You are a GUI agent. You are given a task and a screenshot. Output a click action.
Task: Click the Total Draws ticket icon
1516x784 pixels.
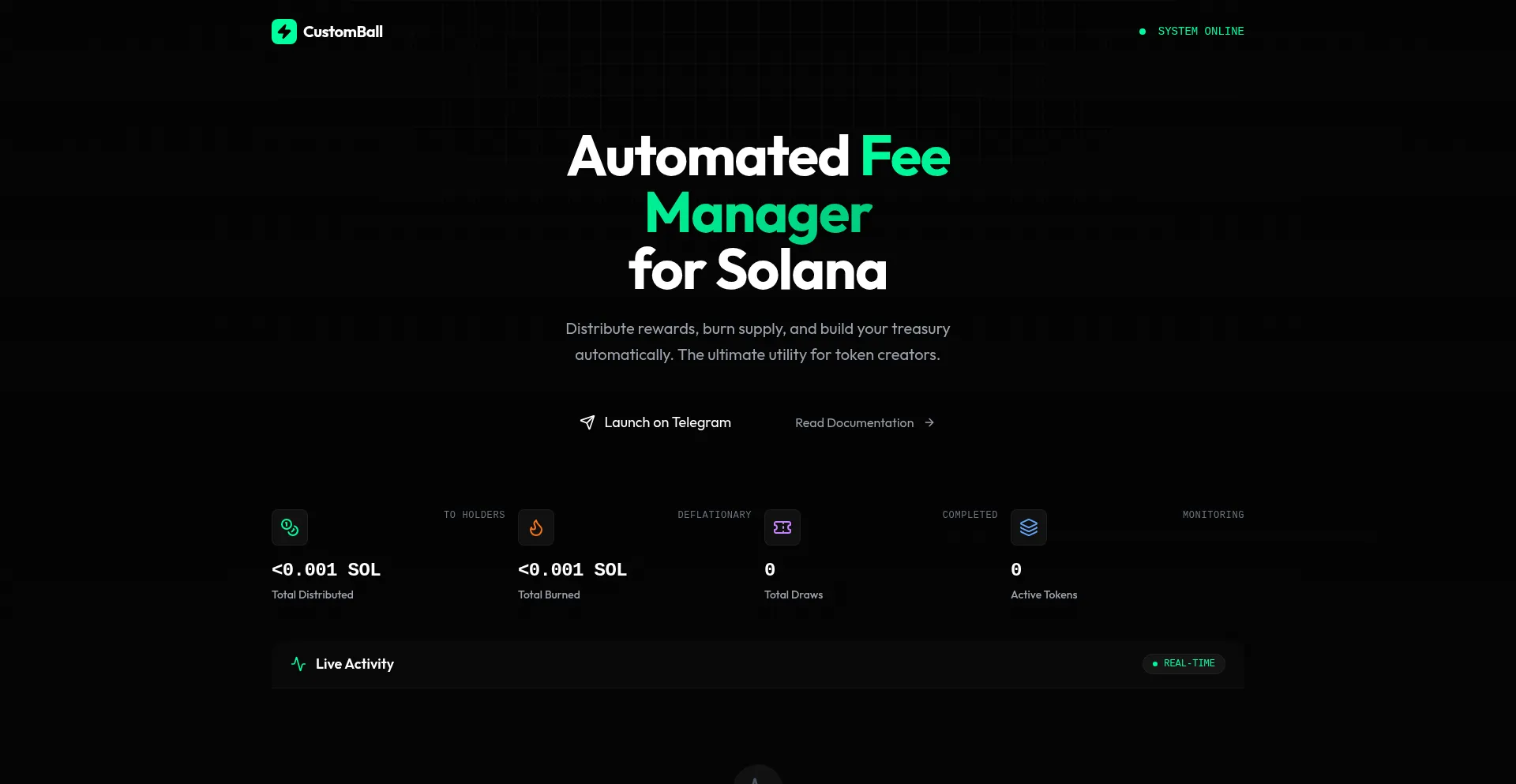782,527
